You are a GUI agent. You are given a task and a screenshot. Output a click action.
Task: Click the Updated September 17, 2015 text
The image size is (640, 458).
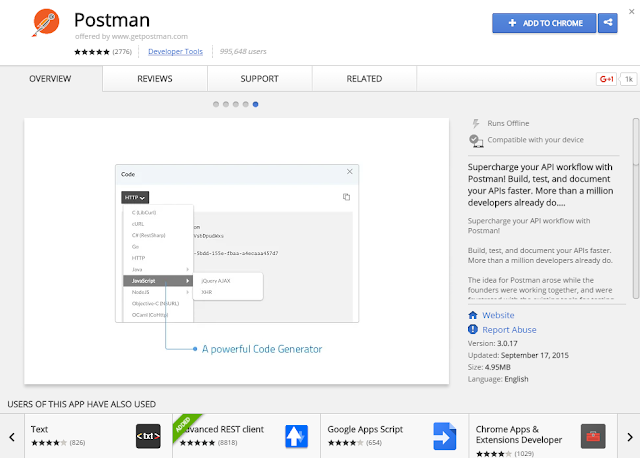(x=518, y=355)
